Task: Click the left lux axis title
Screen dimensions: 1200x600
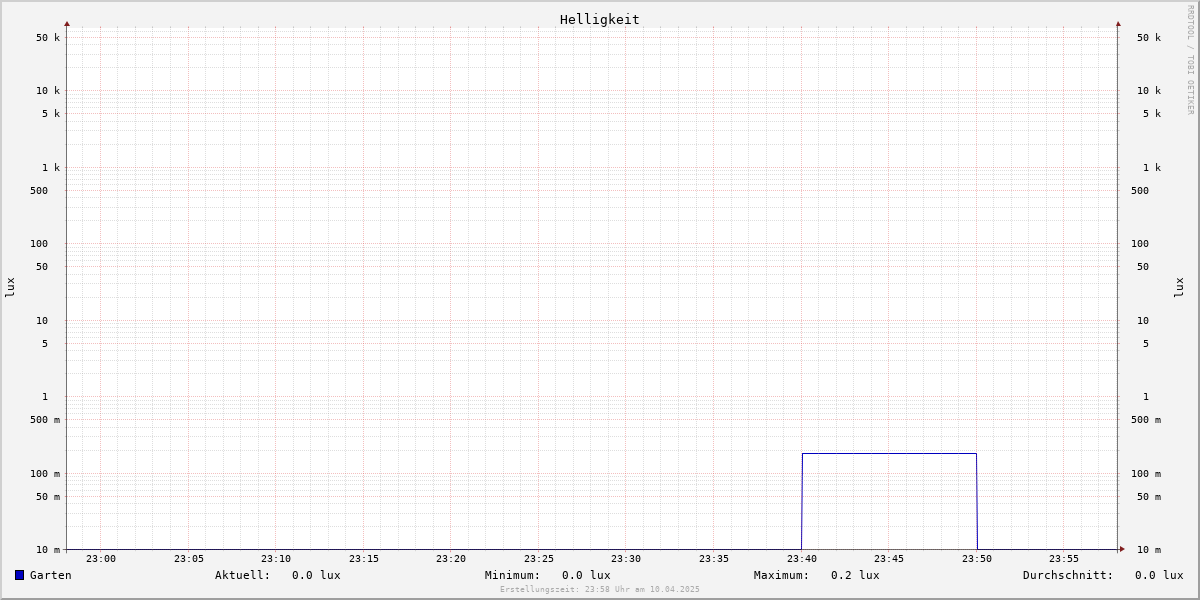Action: (x=10, y=287)
